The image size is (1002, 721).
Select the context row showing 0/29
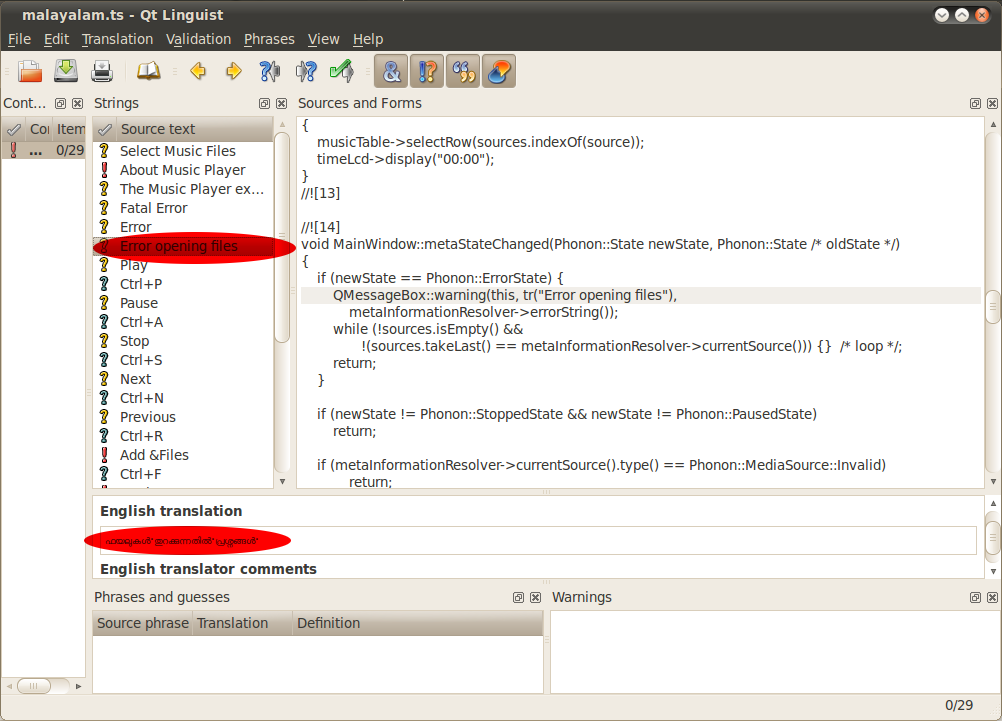point(43,150)
